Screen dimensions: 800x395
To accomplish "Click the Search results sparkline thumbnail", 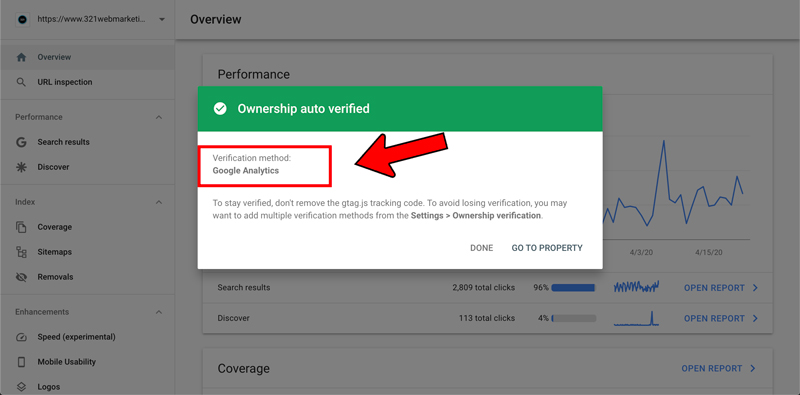I will [x=636, y=287].
